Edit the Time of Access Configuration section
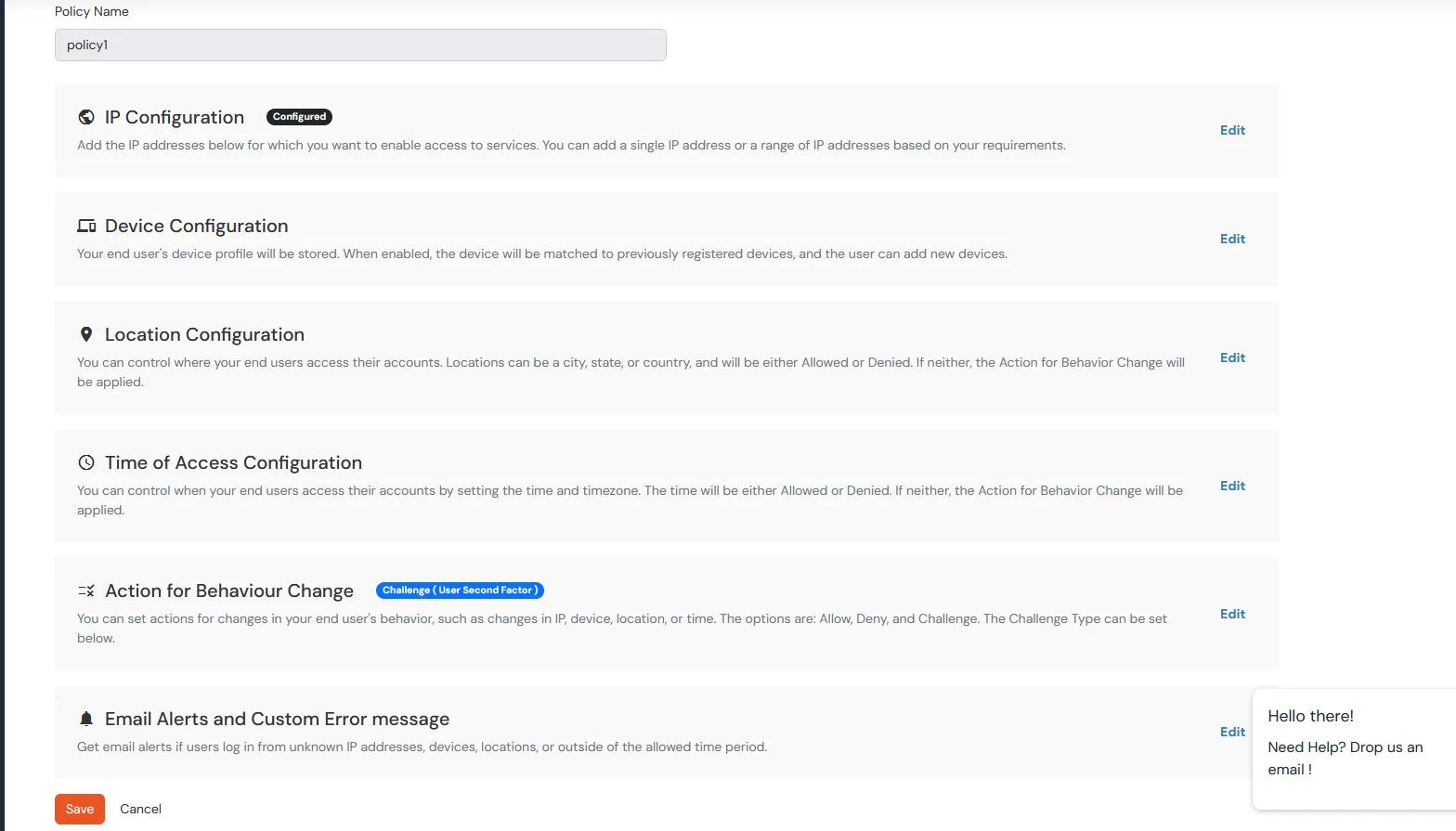The image size is (1456, 831). click(1232, 486)
